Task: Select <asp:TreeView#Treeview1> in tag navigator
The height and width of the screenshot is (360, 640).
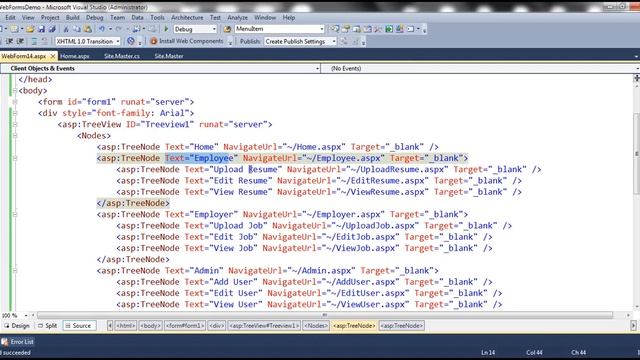Action: coord(264,326)
